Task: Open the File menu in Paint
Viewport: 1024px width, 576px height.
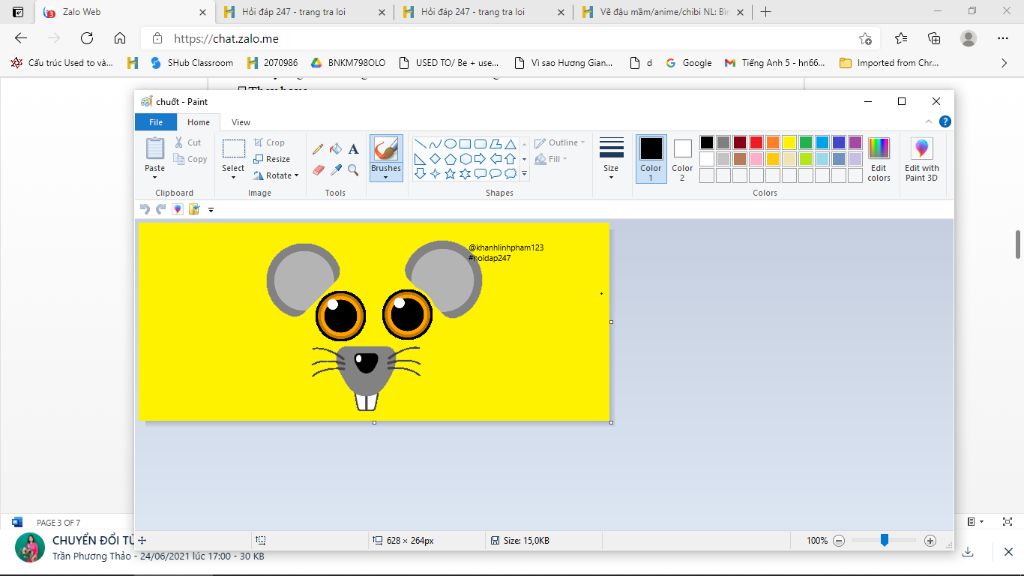Action: pos(156,122)
